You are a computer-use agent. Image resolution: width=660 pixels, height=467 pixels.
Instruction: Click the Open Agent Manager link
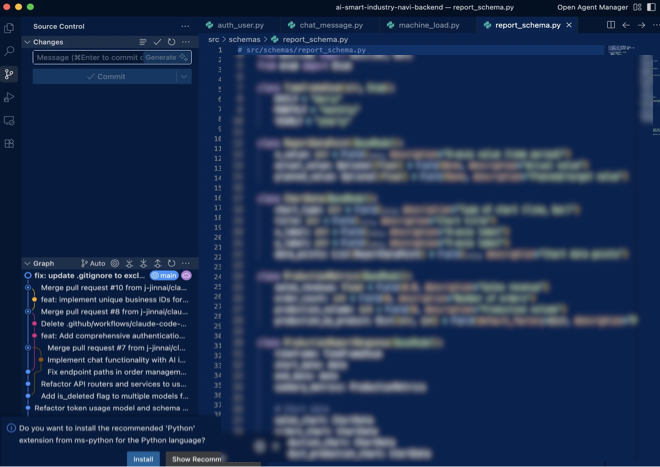click(x=597, y=6)
